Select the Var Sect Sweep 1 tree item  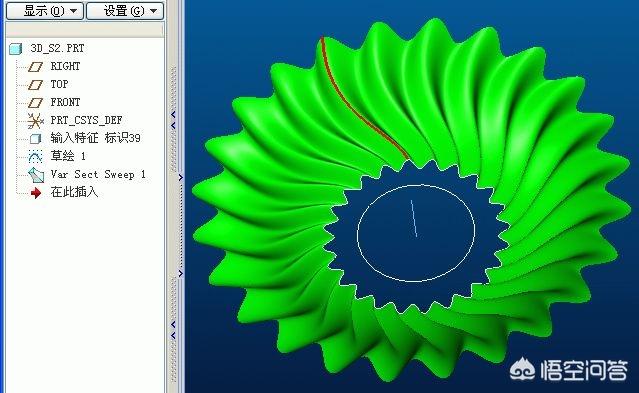coord(98,174)
